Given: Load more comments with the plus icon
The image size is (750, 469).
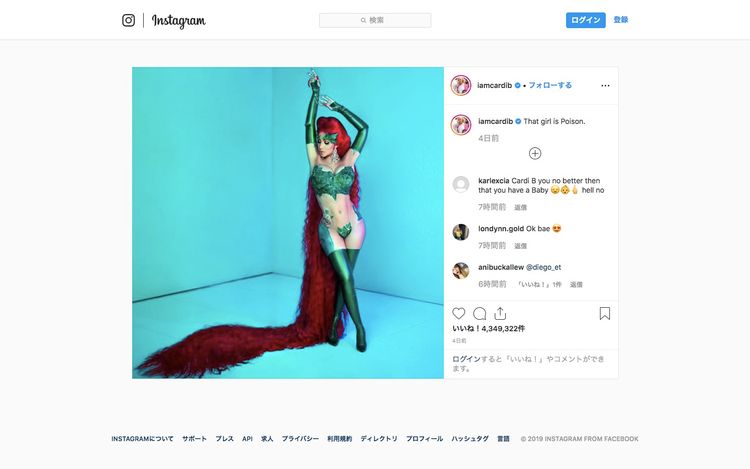Looking at the screenshot, I should tap(535, 153).
